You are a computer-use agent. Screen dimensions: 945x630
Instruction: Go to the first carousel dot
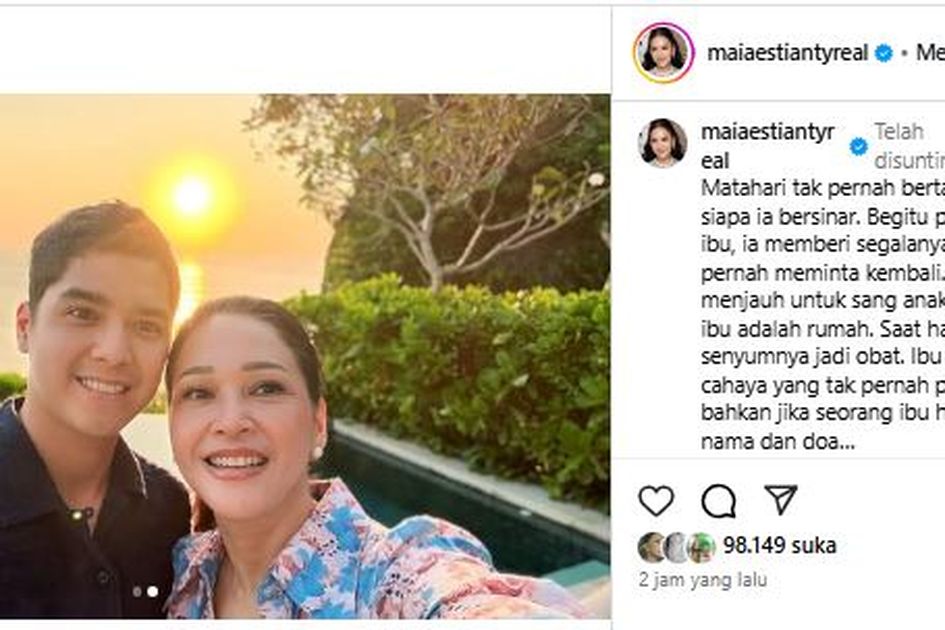click(137, 591)
